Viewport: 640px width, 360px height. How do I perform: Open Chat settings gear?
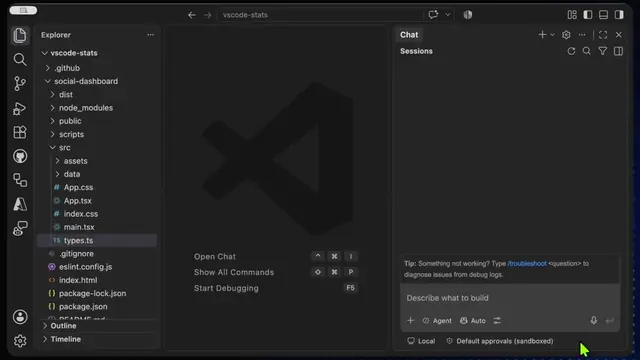(566, 35)
